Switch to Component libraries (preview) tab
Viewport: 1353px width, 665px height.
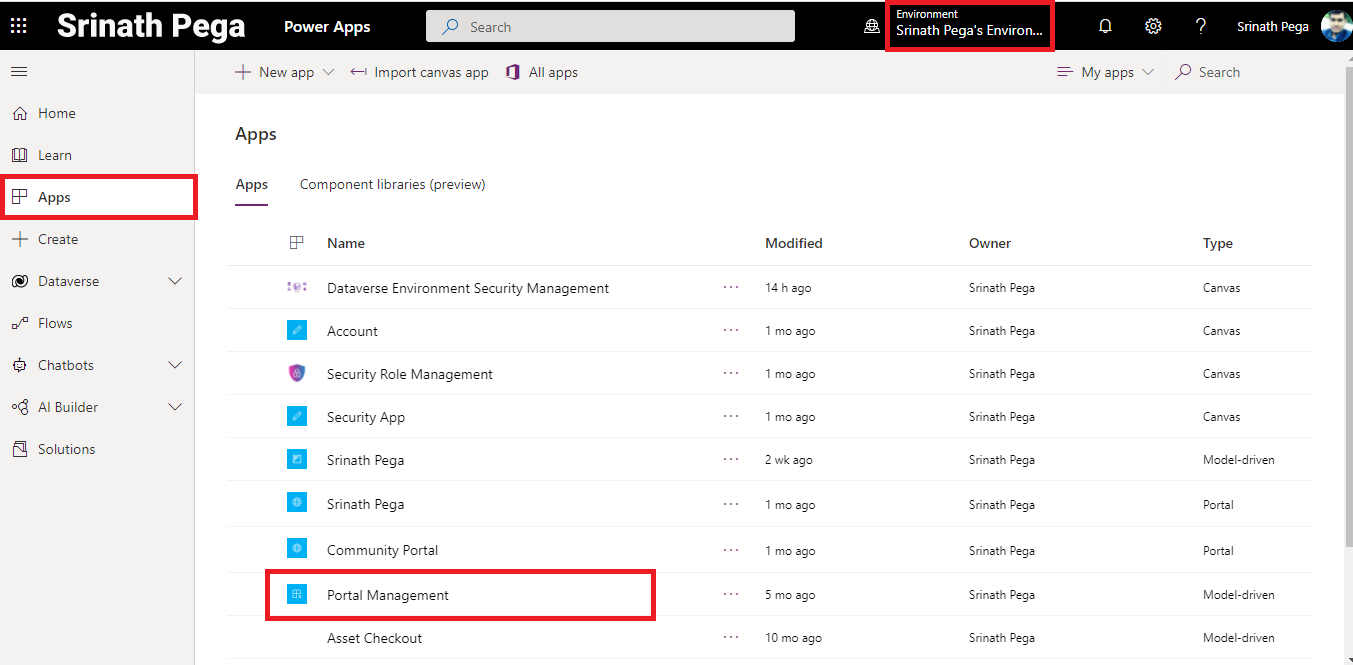tap(392, 184)
